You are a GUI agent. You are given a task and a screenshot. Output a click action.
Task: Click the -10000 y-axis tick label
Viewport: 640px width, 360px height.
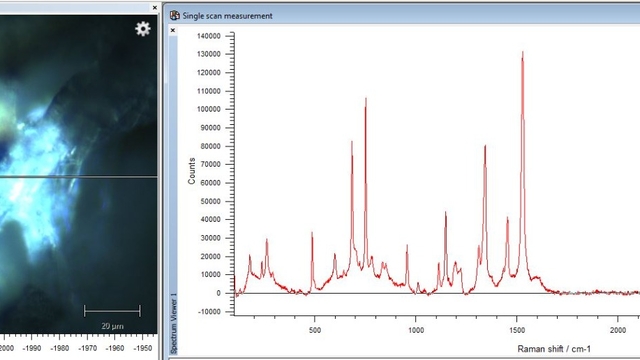209,312
